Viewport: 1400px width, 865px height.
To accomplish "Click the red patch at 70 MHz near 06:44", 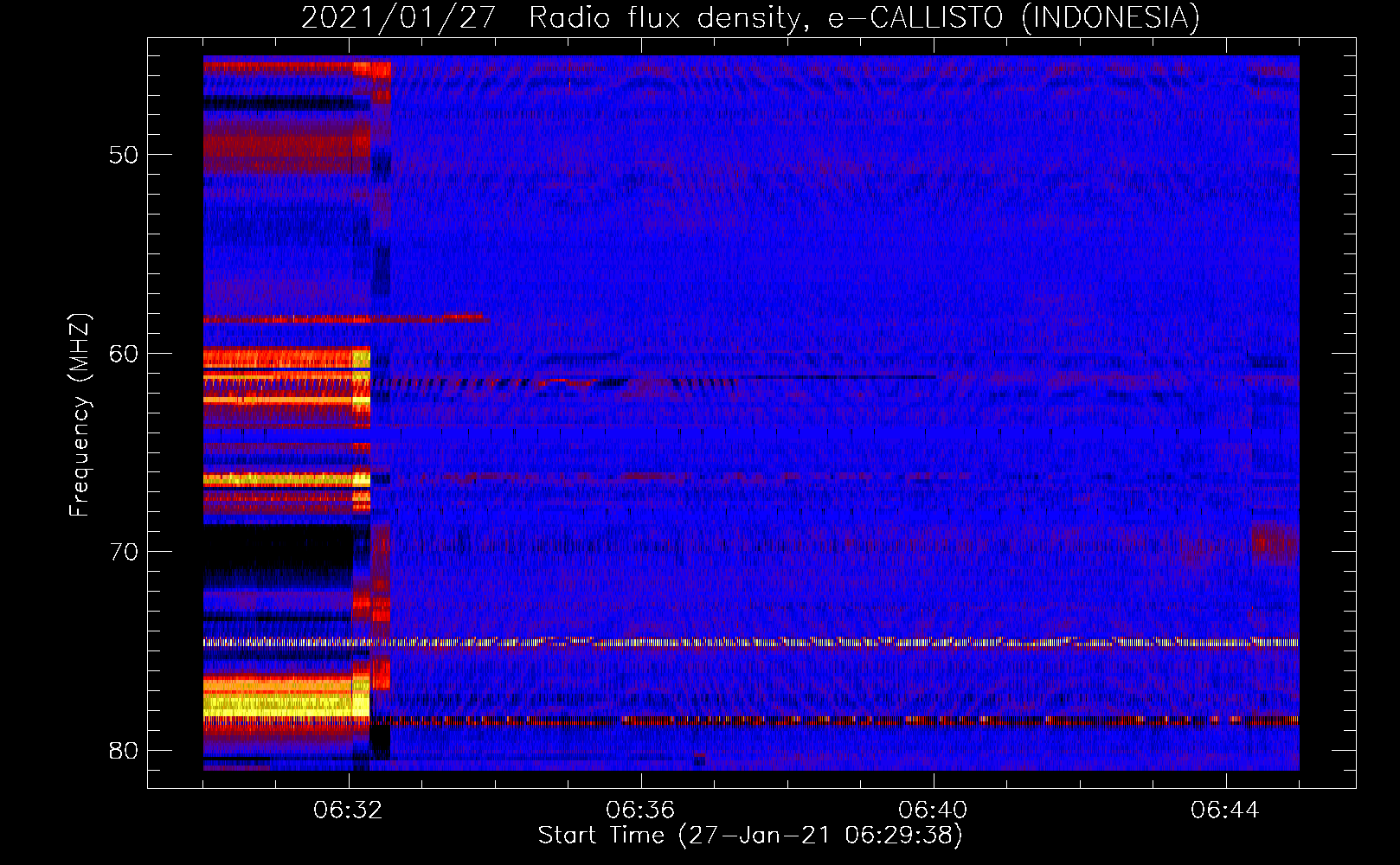I will click(1274, 544).
